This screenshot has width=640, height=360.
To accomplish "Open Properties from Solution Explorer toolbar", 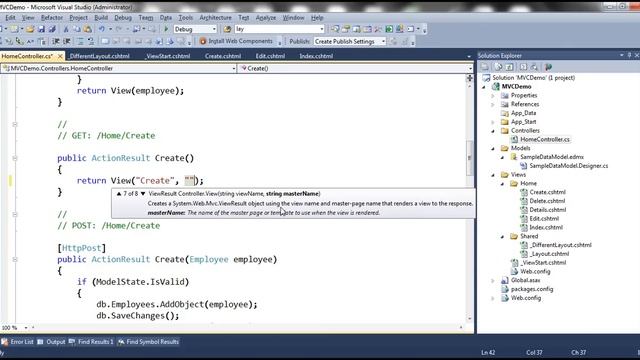I will pyautogui.click(x=485, y=67).
